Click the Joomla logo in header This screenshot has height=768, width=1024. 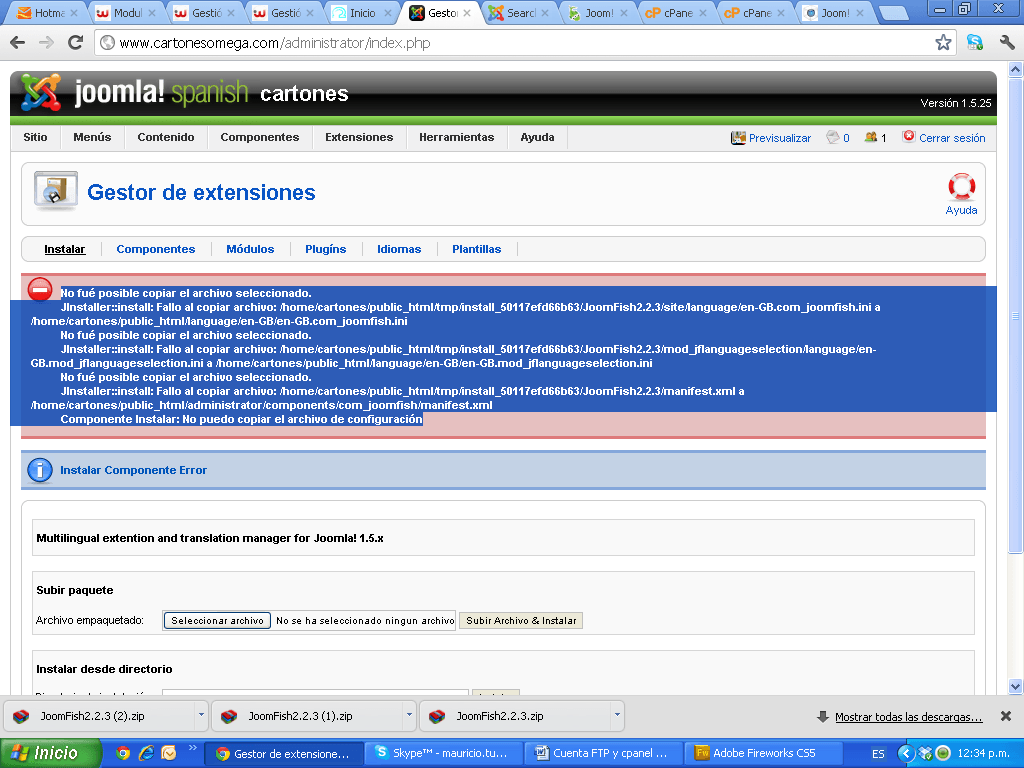(40, 92)
